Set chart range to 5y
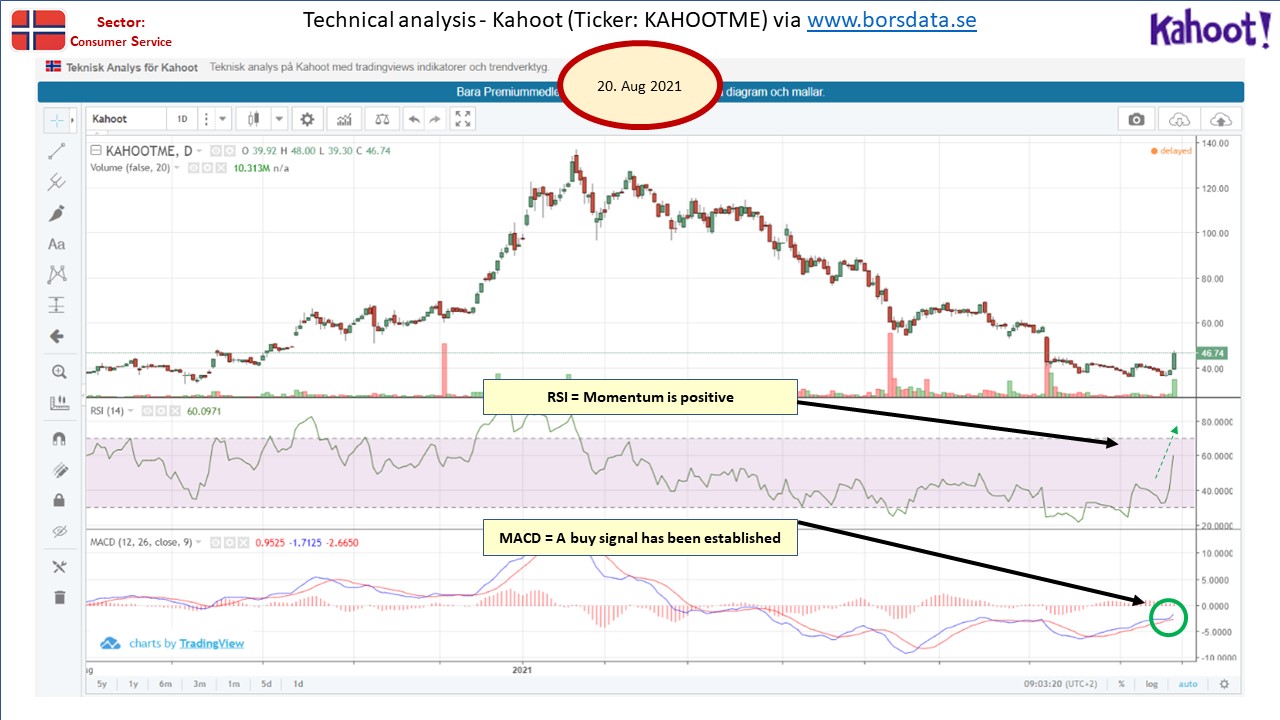1280x720 pixels. pos(102,684)
